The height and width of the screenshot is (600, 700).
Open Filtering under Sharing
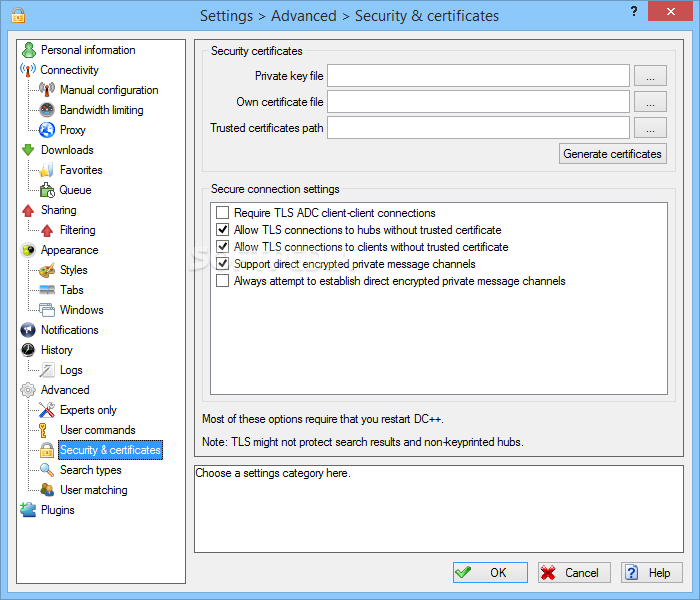click(77, 230)
